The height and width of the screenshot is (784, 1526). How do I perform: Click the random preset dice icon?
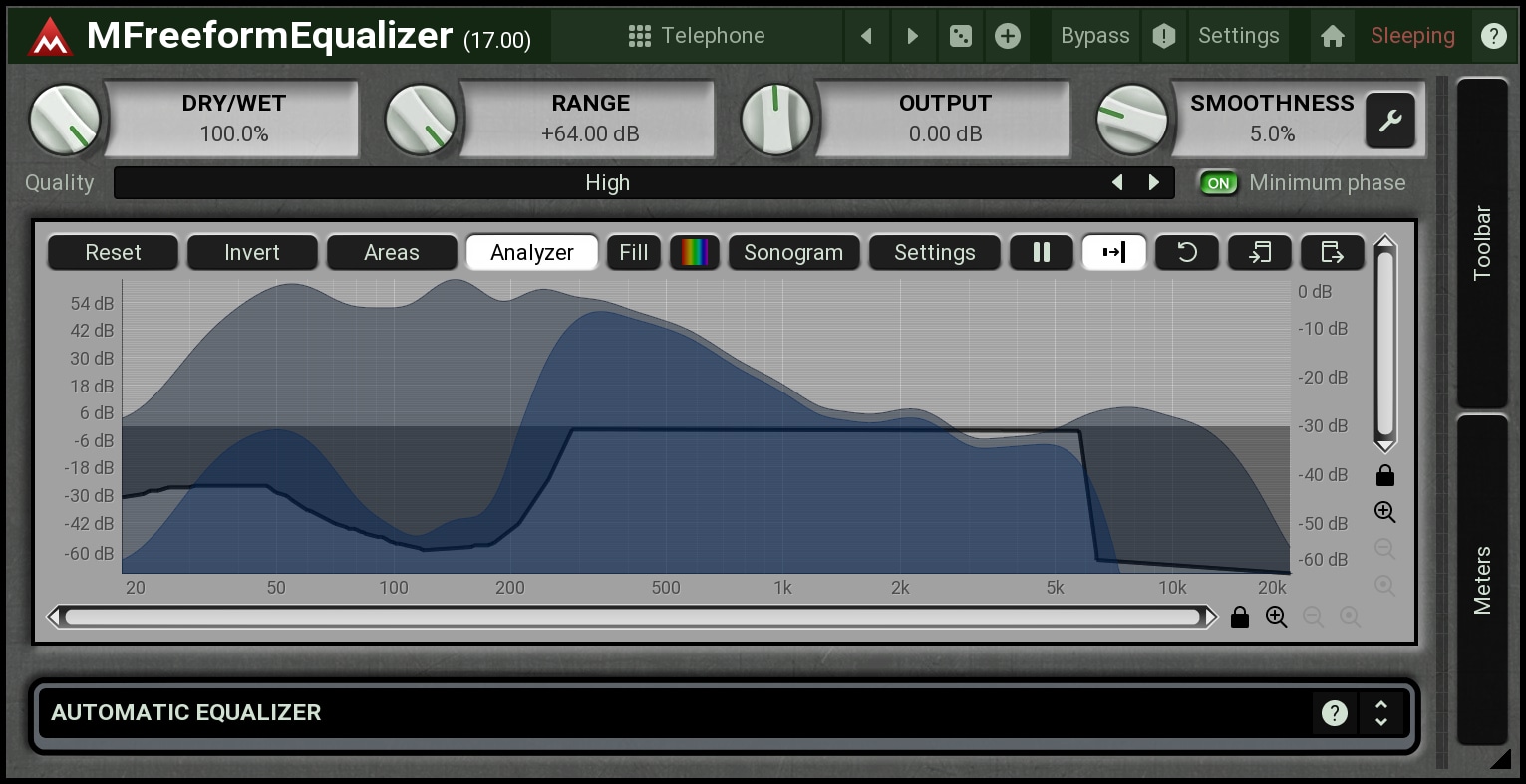960,36
